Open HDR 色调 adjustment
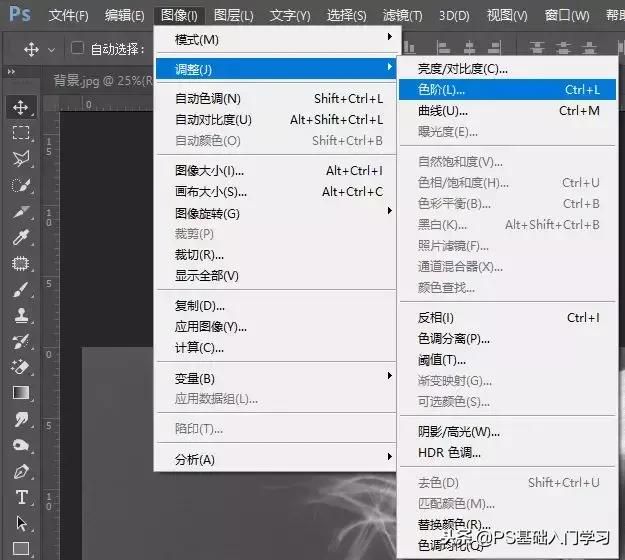 click(507, 453)
